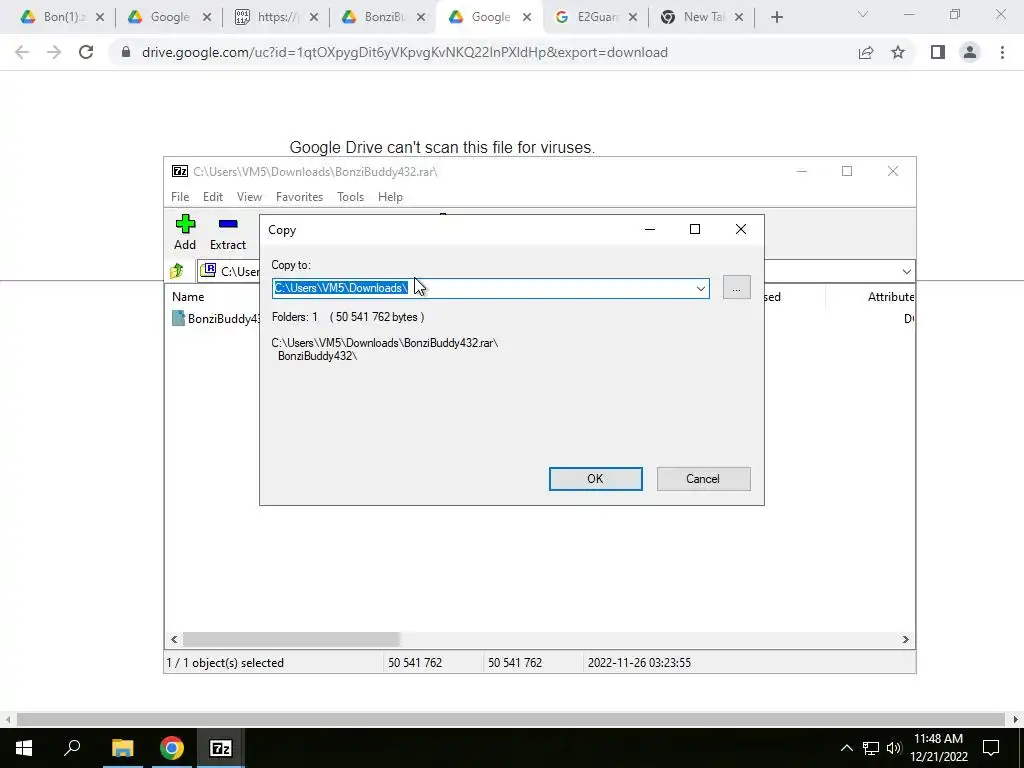Click the Chrome address bar URL
This screenshot has width=1024, height=768.
pyautogui.click(x=404, y=52)
